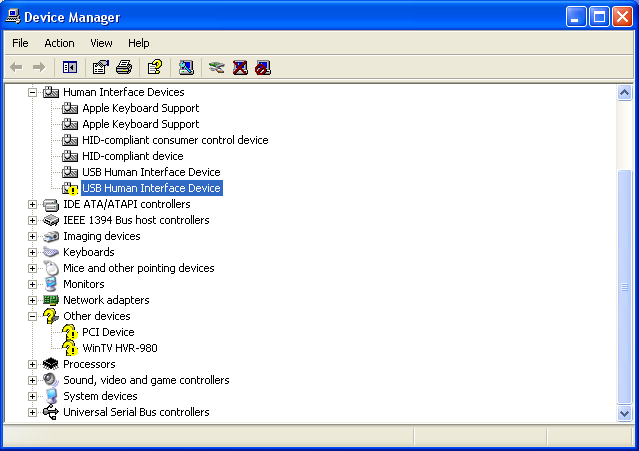Select the WinTV HVR-980 entry

120,348
